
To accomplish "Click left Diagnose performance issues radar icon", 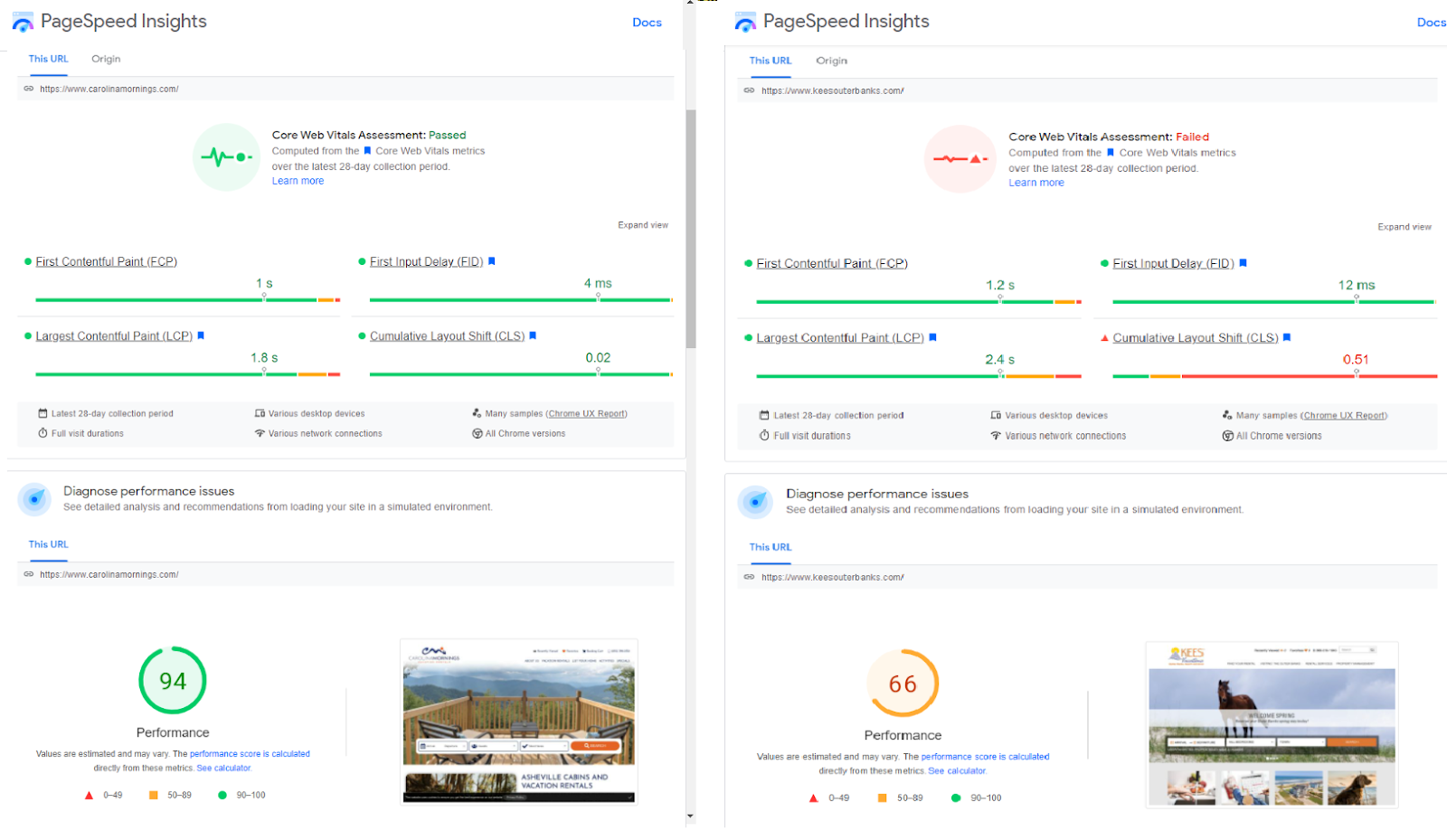I will [x=34, y=499].
